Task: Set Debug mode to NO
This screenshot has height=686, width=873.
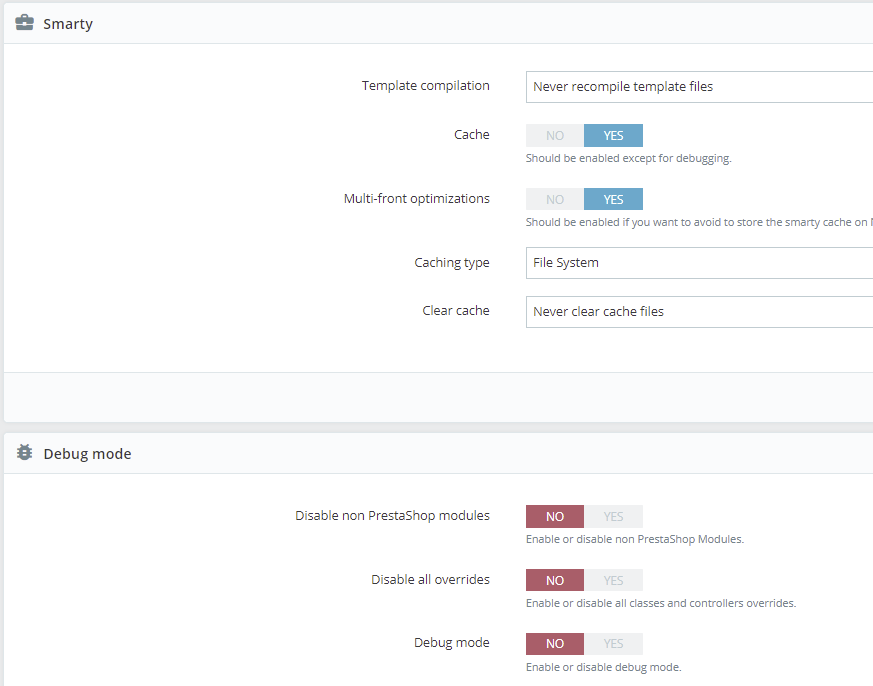Action: click(x=555, y=644)
